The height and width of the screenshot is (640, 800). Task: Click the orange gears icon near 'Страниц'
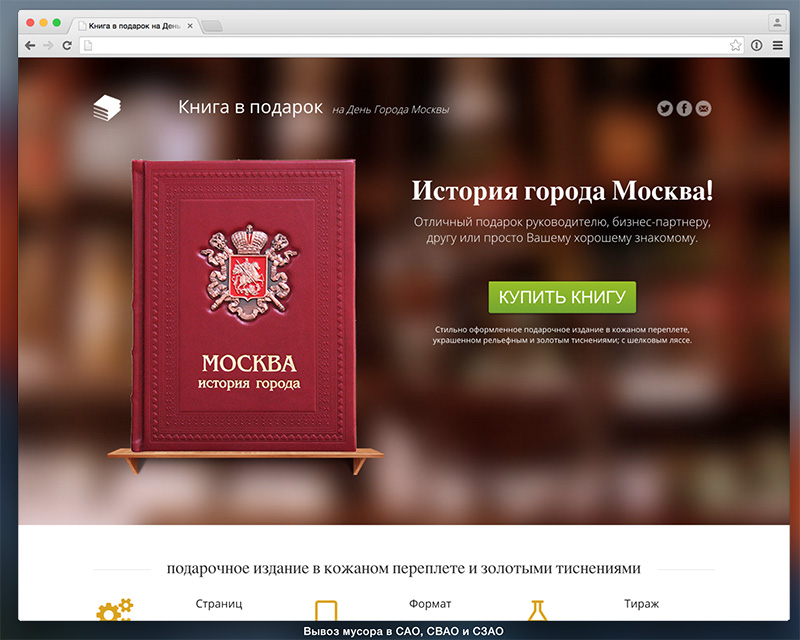113,609
